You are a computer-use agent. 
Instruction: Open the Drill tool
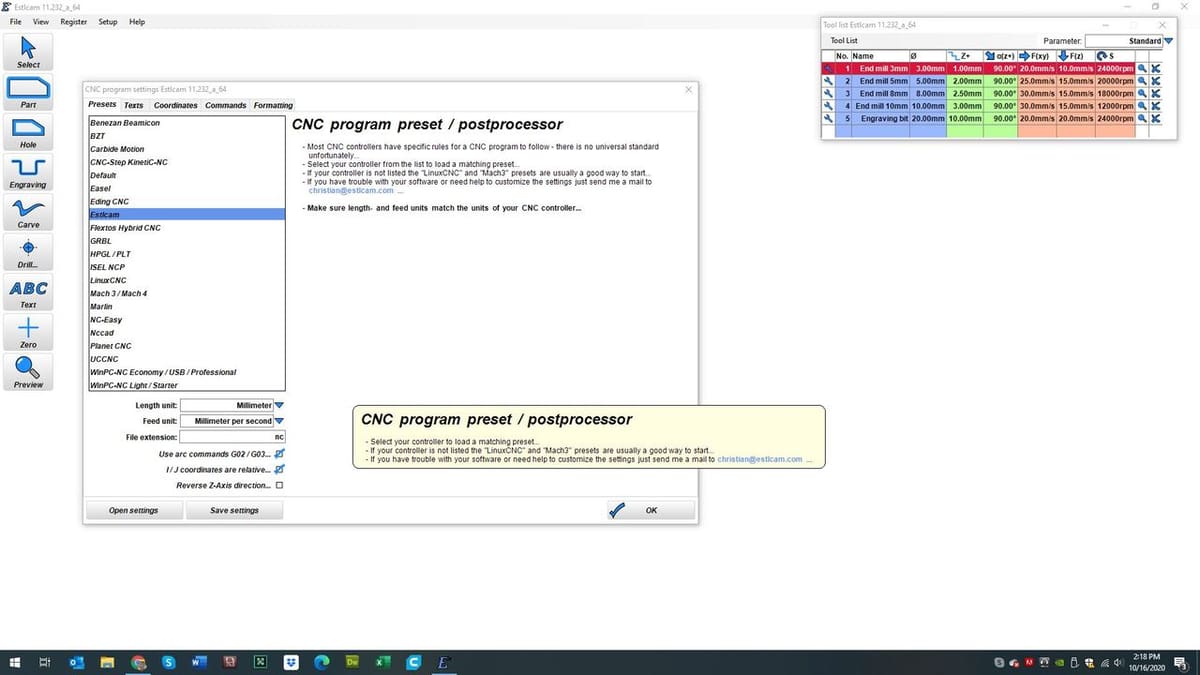[x=28, y=252]
